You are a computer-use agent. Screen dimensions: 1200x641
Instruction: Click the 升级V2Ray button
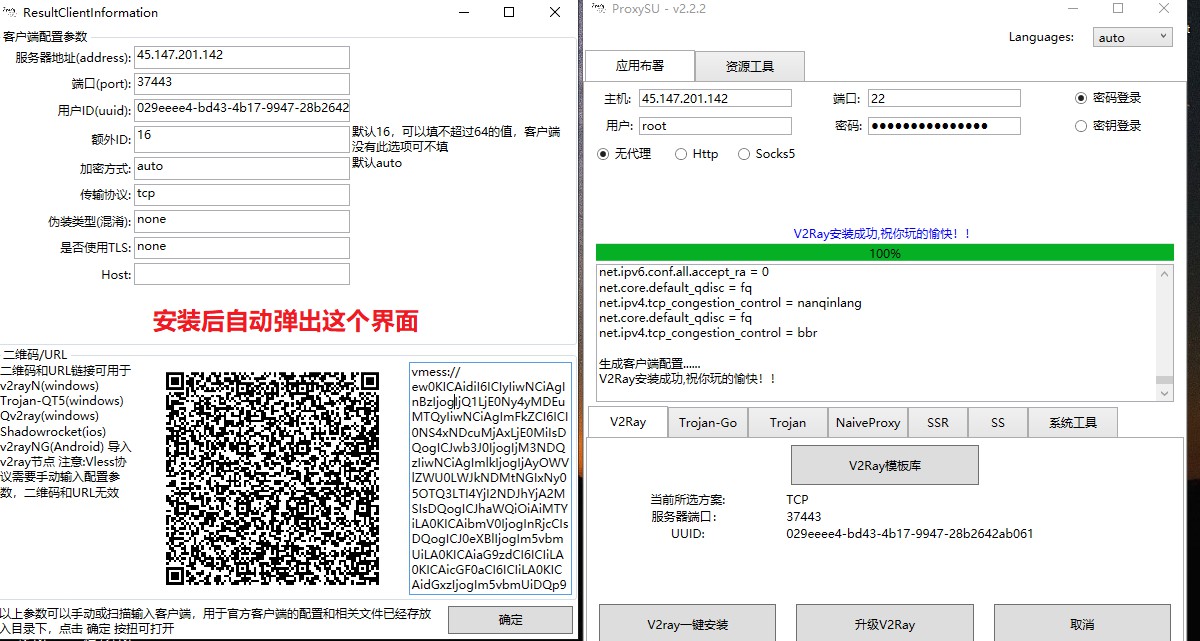point(884,624)
